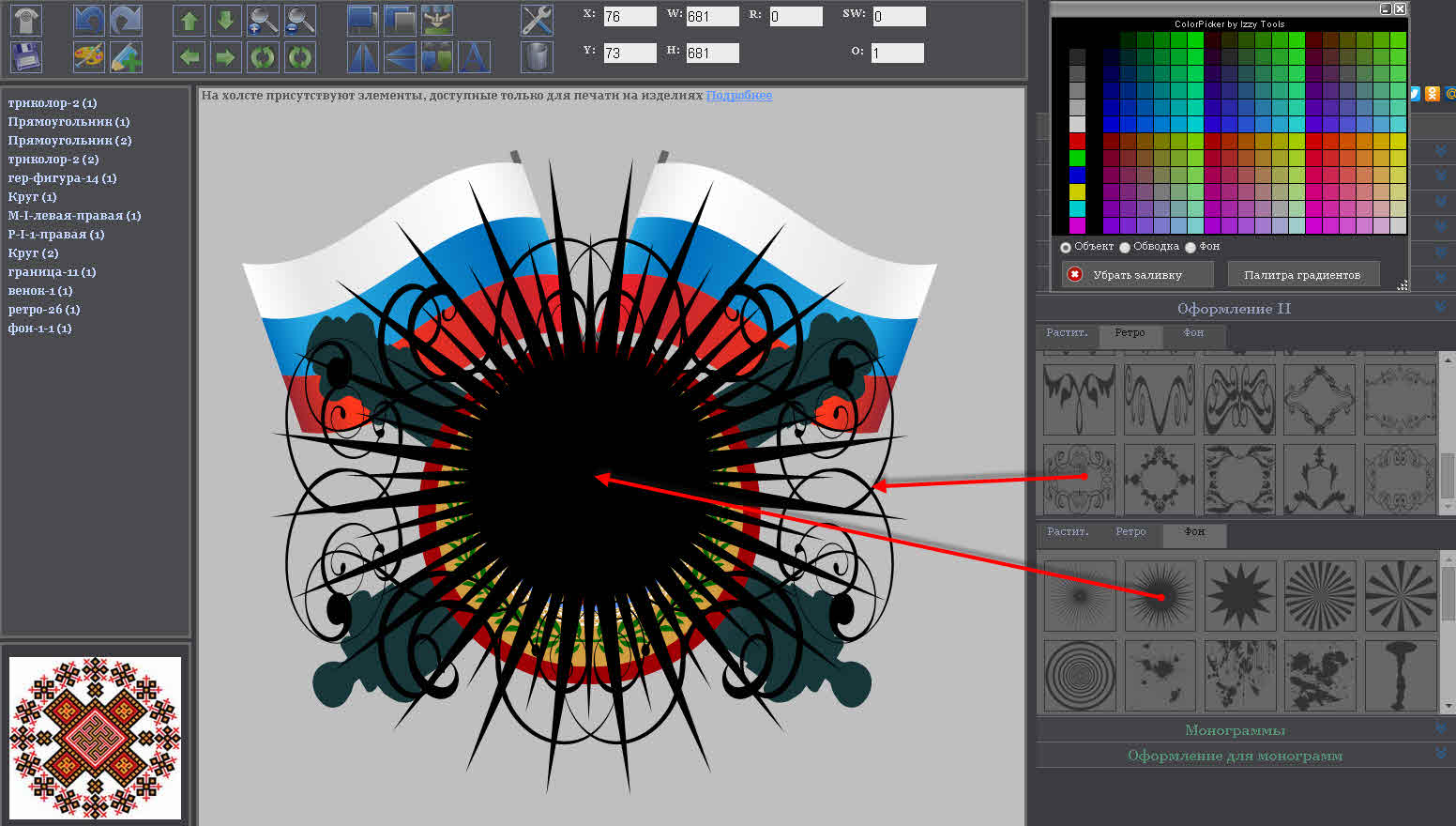Image resolution: width=1456 pixels, height=826 pixels.
Task: Select layer Прямоугольник (2)
Action: click(69, 141)
